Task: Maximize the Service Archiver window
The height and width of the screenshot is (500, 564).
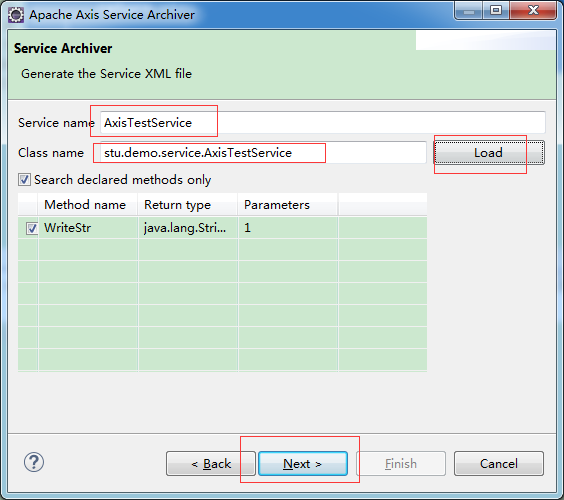Action: (496, 11)
